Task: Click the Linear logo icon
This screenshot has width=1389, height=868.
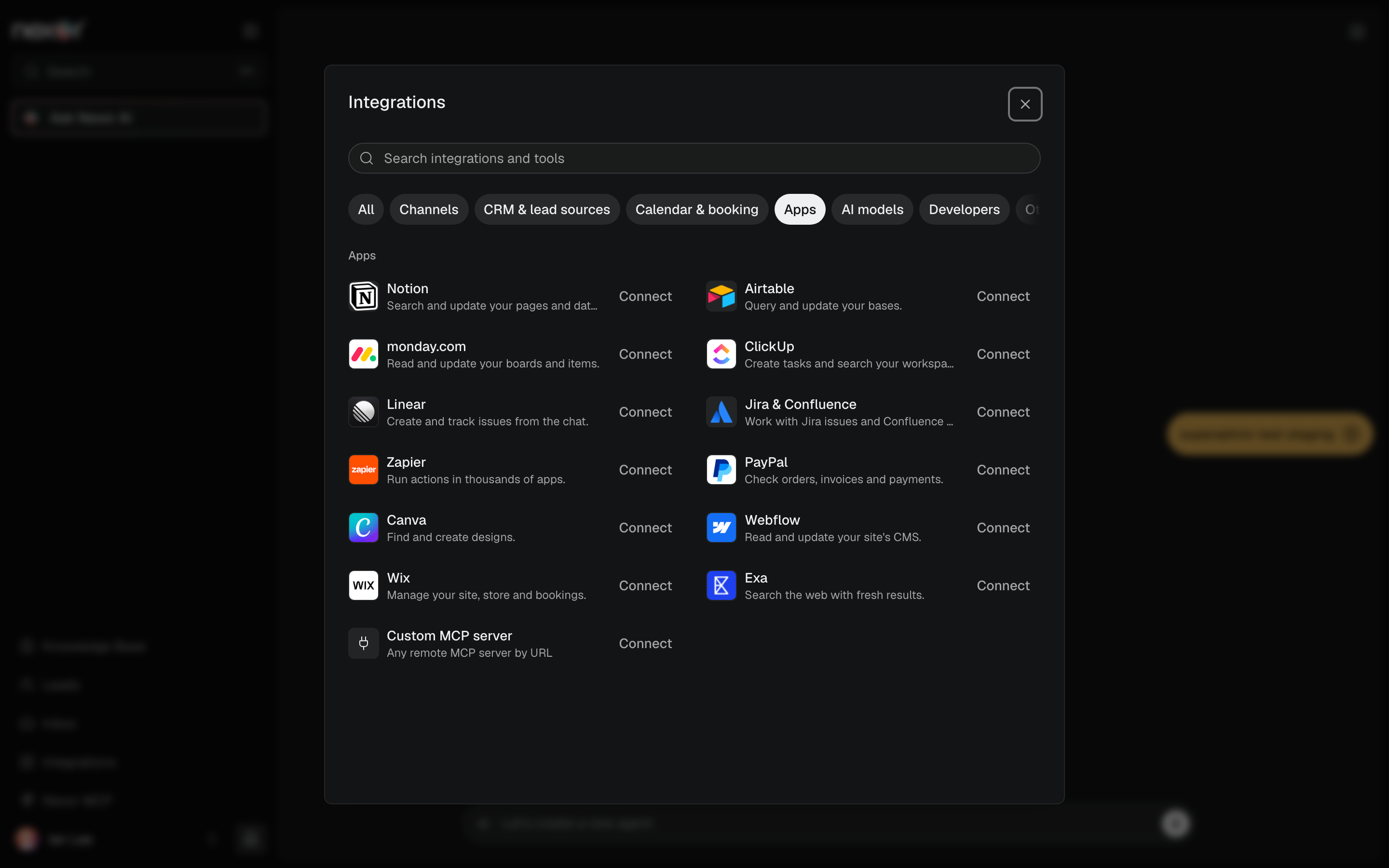Action: click(x=363, y=412)
